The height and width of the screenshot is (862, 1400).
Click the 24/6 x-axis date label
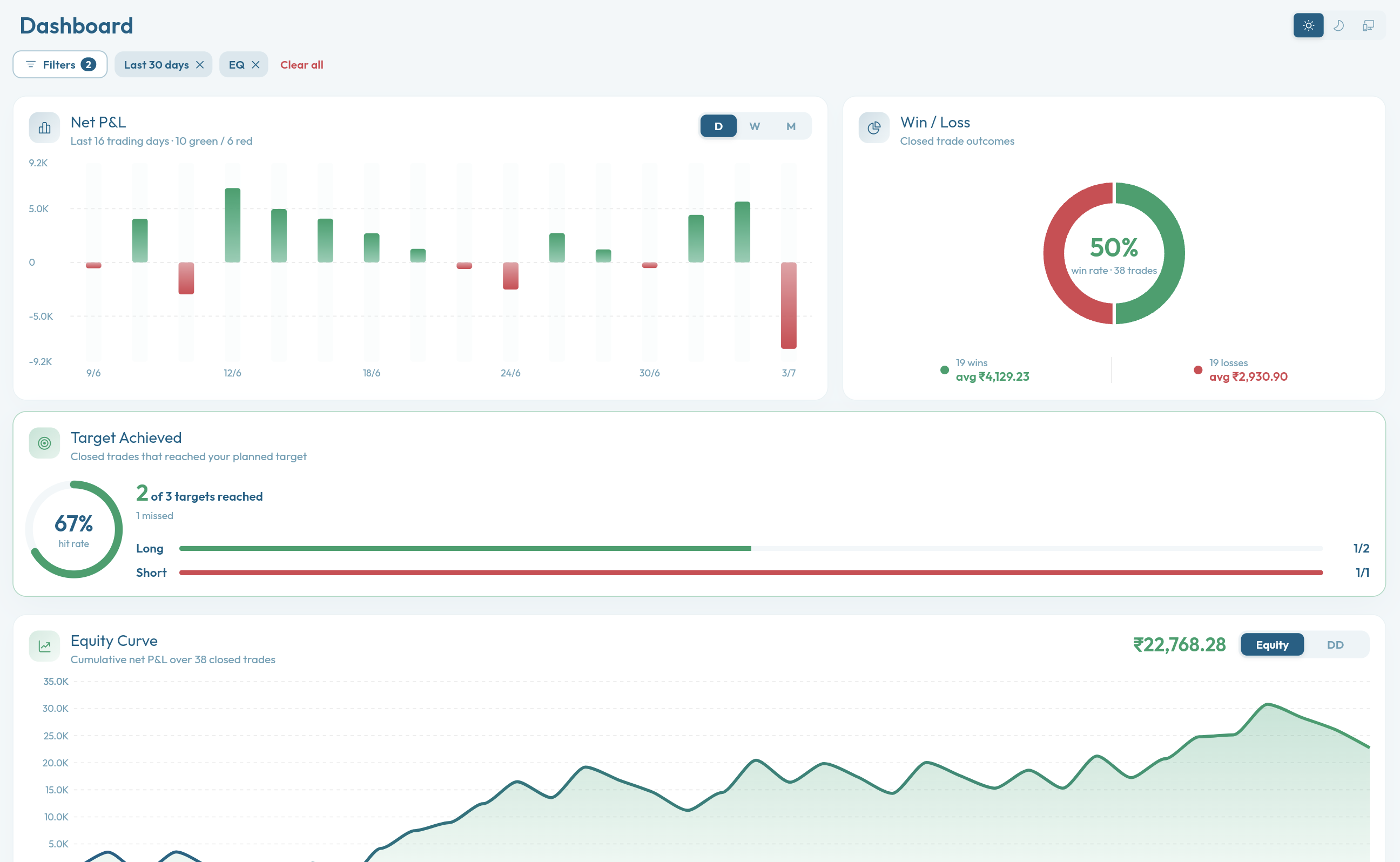510,373
